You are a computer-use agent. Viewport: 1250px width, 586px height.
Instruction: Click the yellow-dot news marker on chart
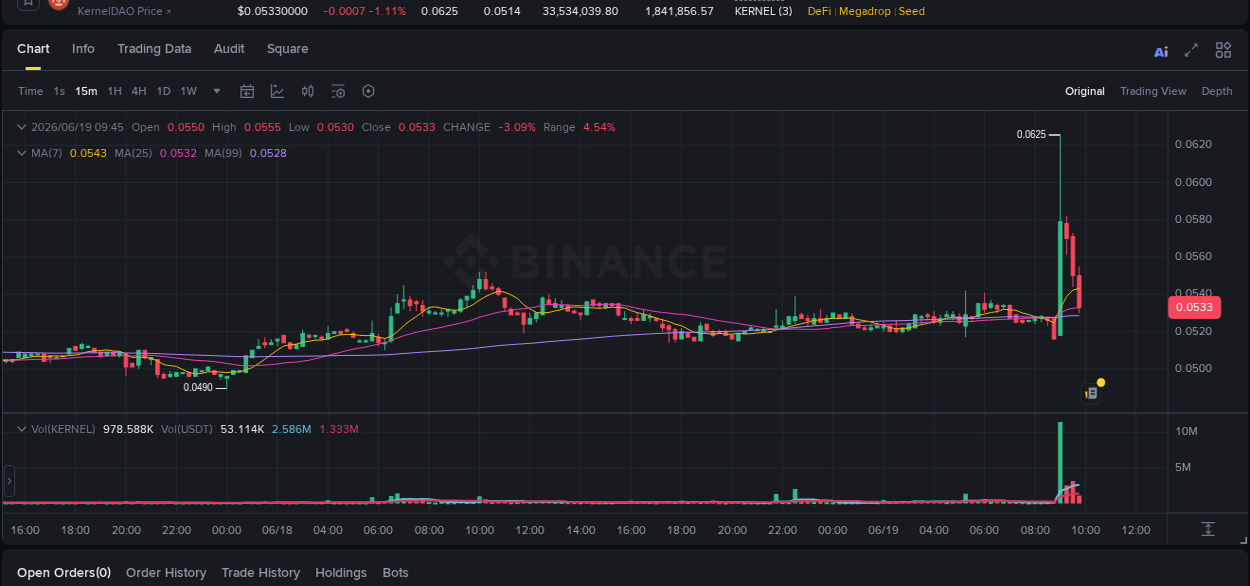1100,382
